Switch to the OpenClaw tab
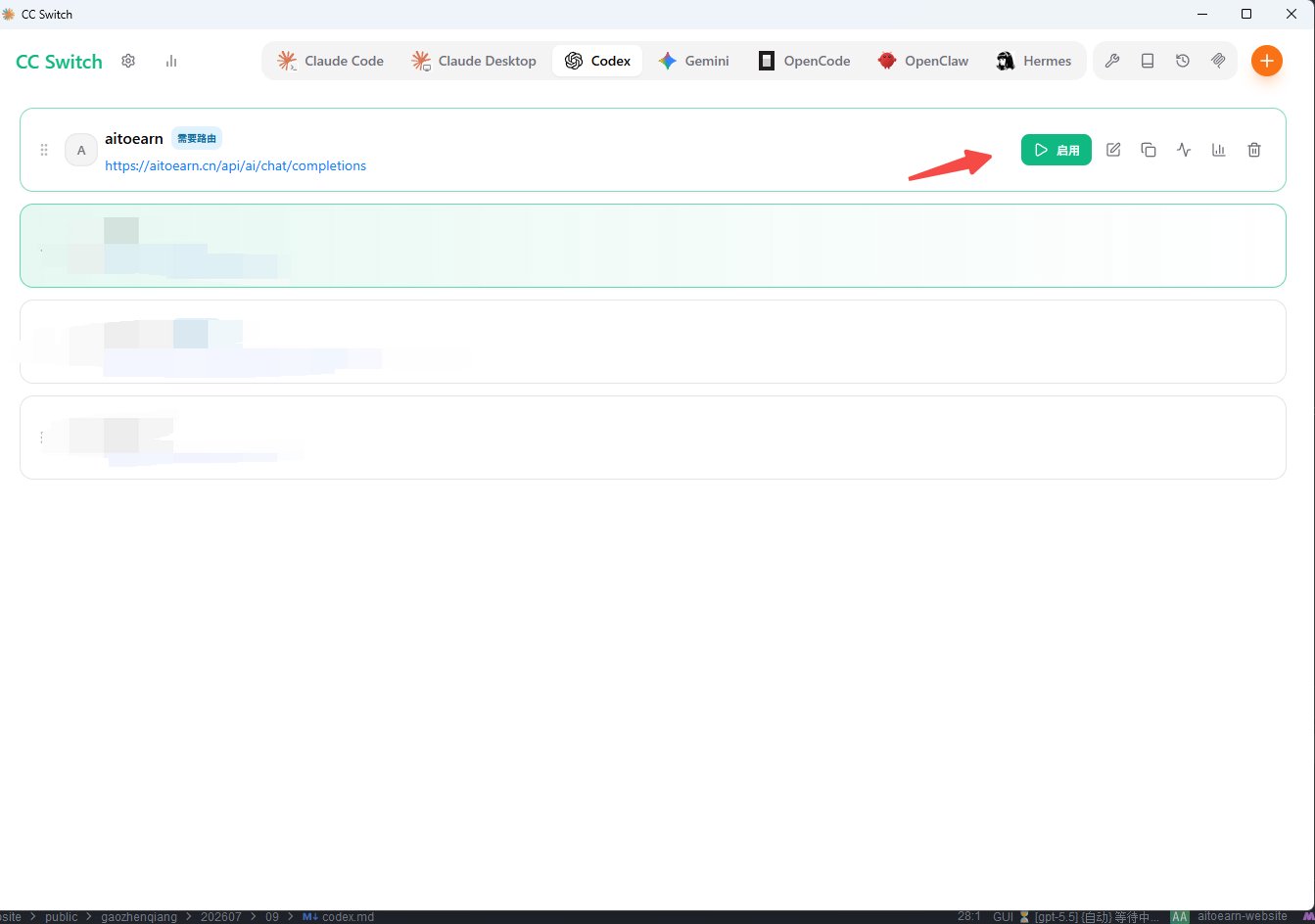Image resolution: width=1315 pixels, height=924 pixels. pyautogui.click(x=923, y=61)
